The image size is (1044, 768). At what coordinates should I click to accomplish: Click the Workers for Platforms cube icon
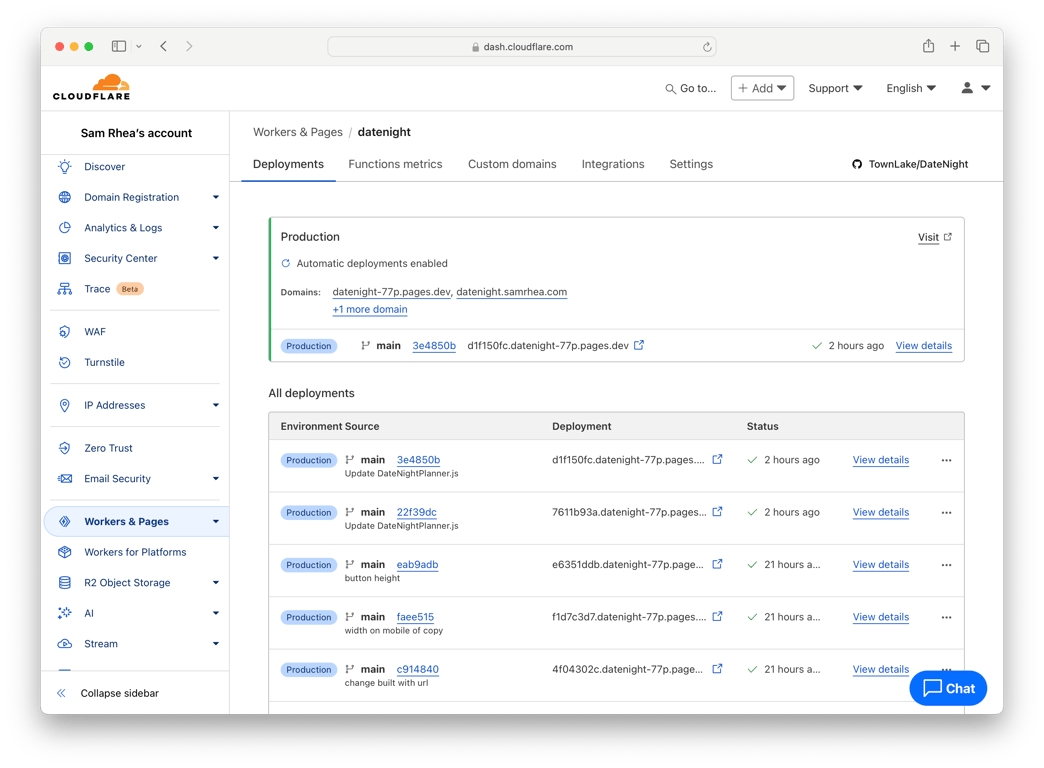pyautogui.click(x=65, y=552)
